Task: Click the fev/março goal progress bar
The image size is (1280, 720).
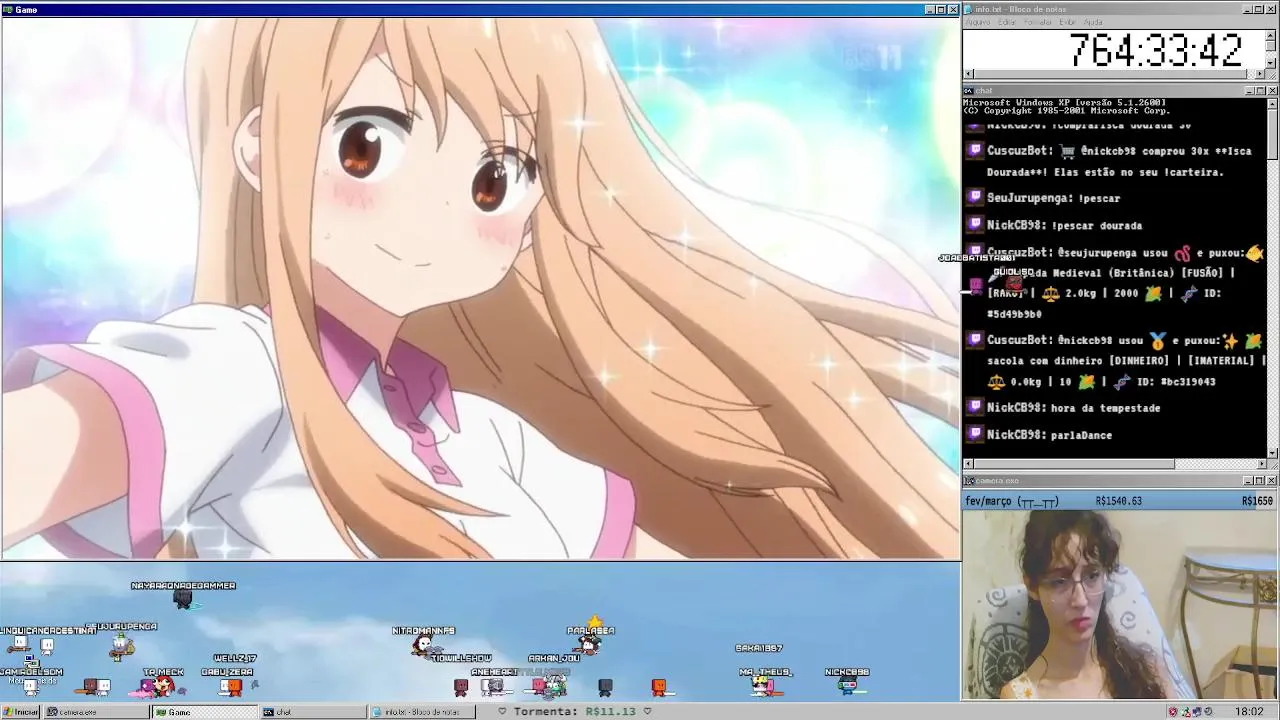Action: 1120,501
